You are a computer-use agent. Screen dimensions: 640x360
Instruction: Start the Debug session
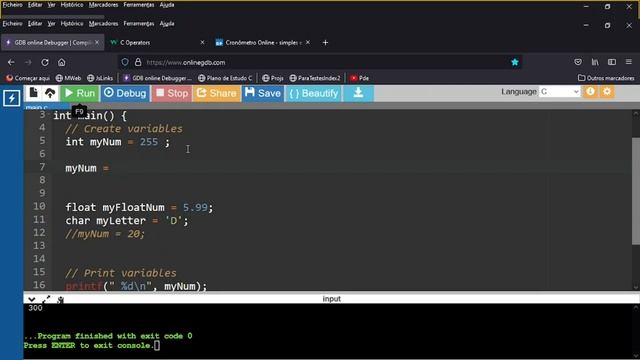[x=125, y=93]
